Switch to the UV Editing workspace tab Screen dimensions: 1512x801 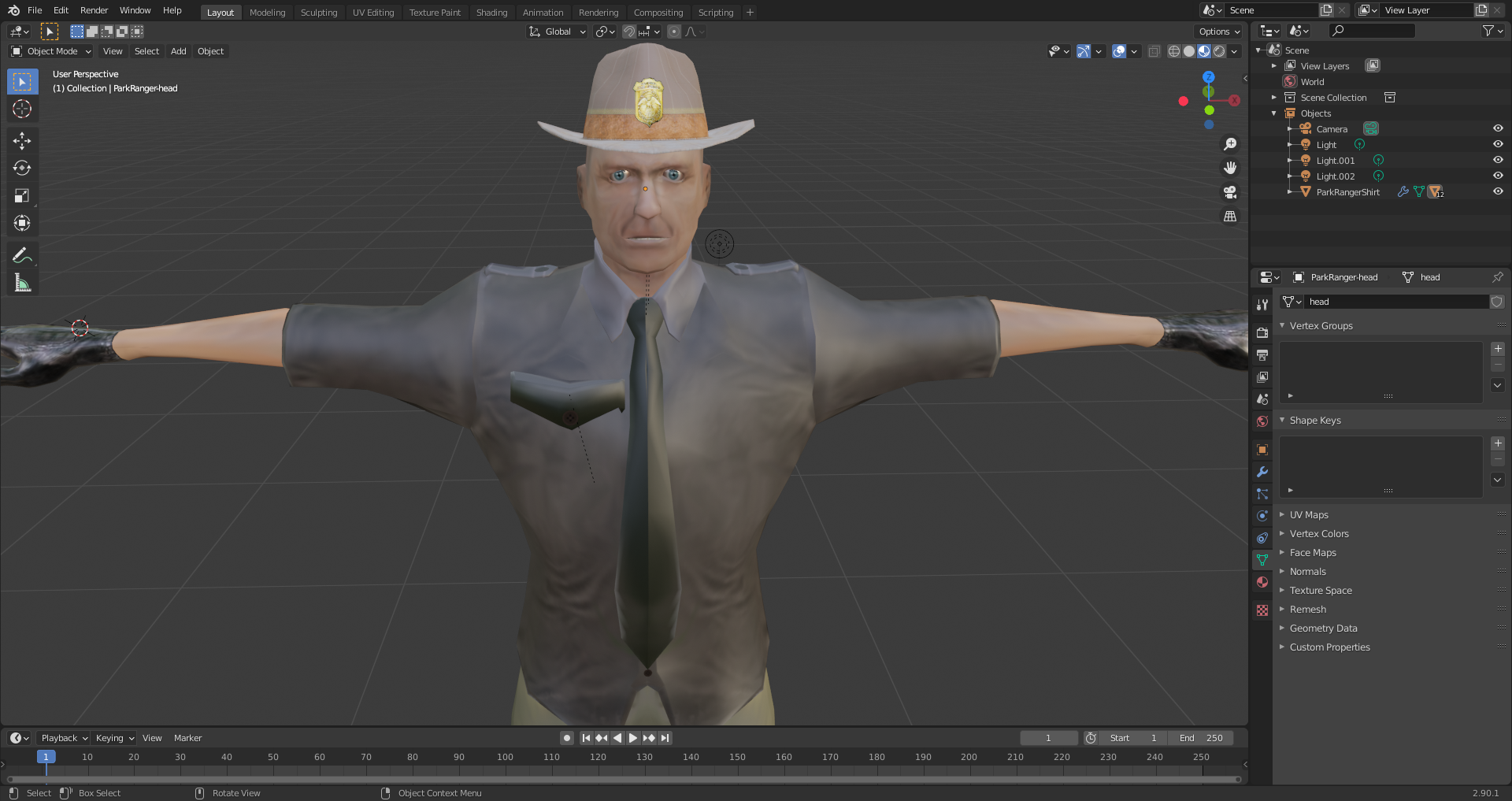pyautogui.click(x=373, y=12)
